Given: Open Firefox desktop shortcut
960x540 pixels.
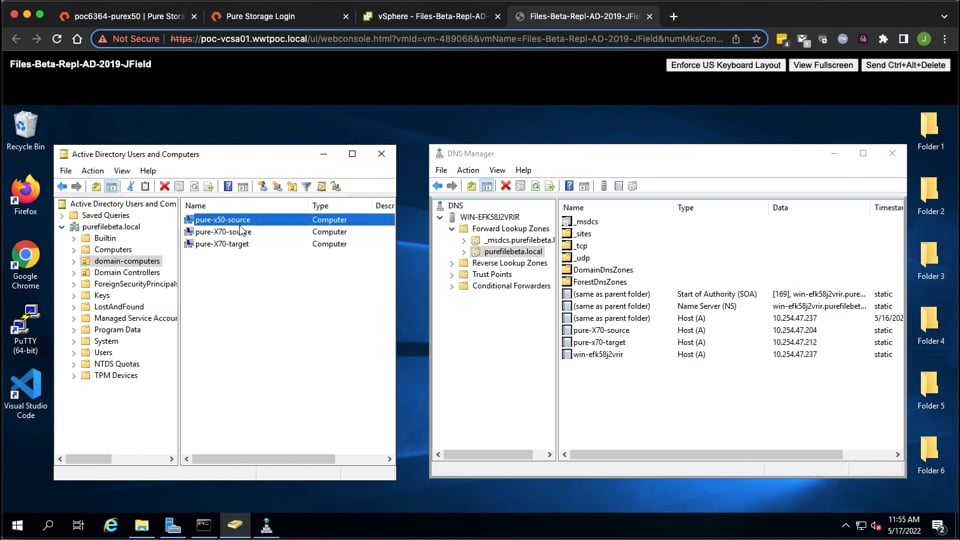Looking at the screenshot, I should (x=25, y=195).
